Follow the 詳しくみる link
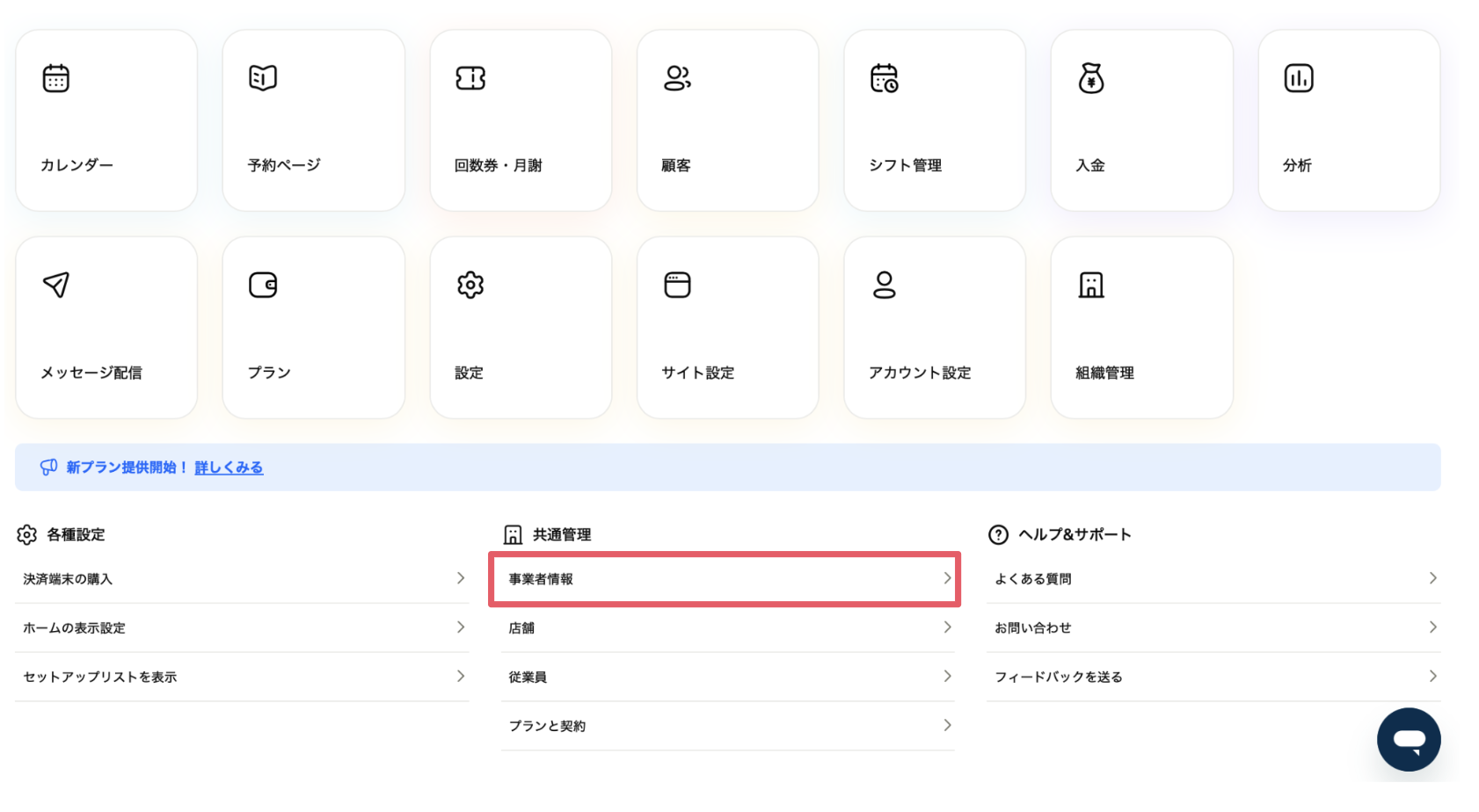 click(x=229, y=468)
